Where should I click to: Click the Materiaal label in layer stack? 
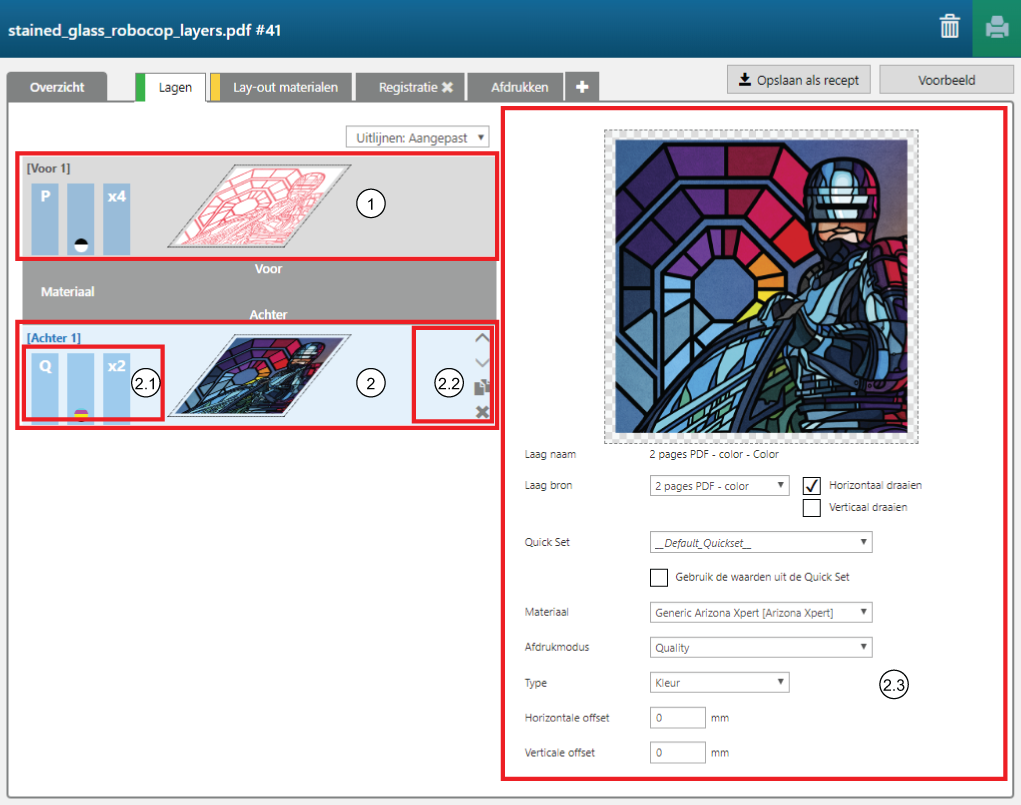(68, 292)
